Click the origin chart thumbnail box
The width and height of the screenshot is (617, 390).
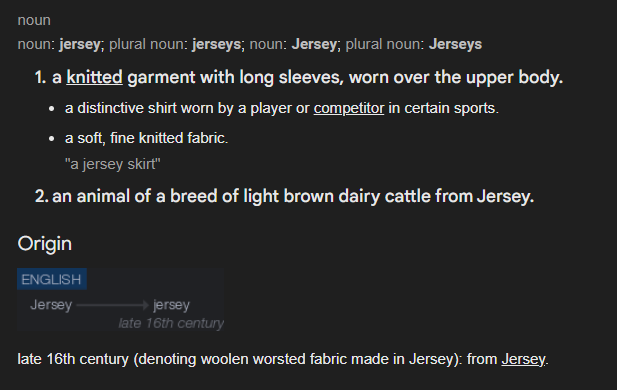[121, 300]
